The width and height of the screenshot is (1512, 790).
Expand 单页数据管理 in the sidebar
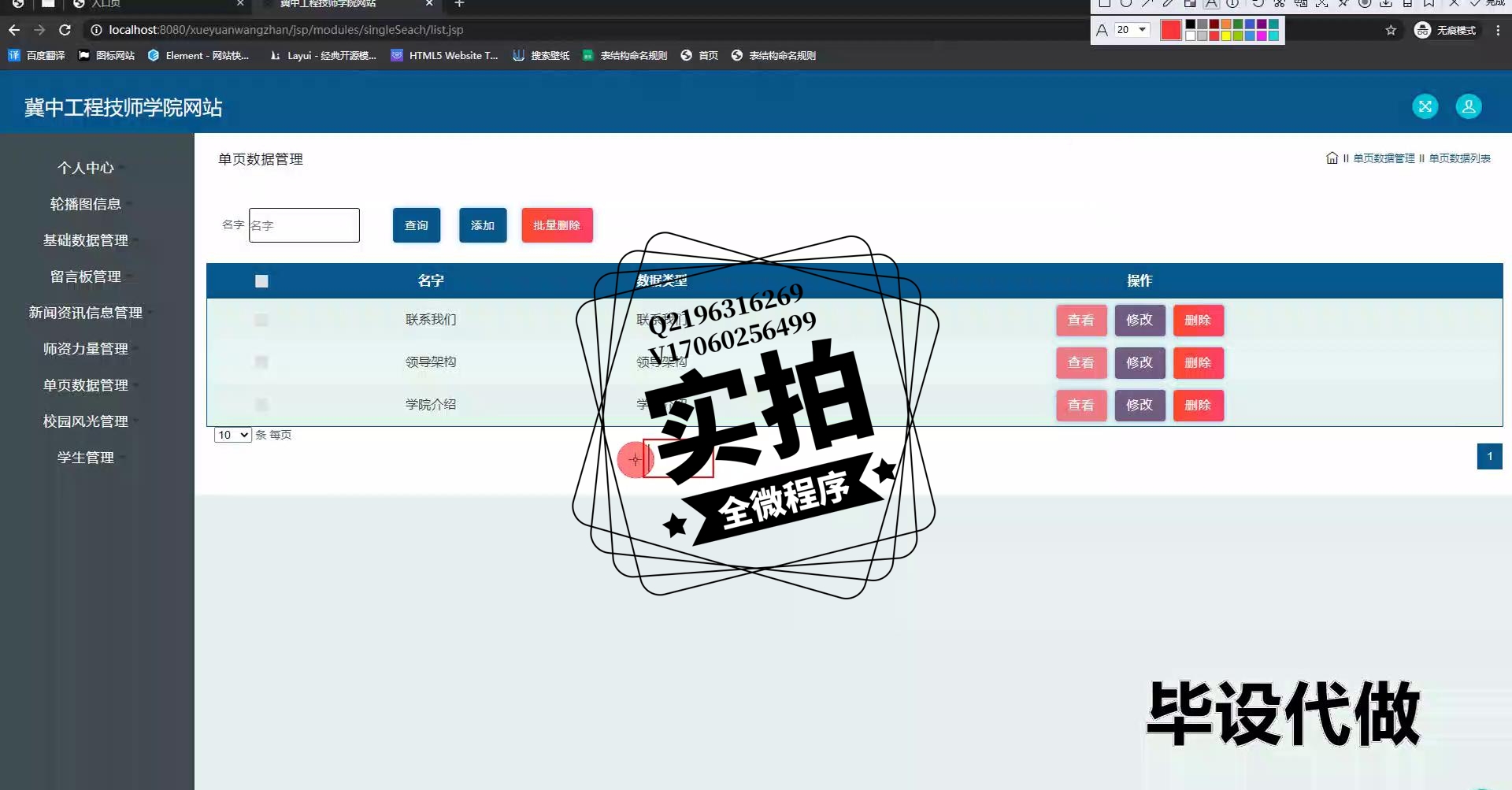[x=85, y=385]
